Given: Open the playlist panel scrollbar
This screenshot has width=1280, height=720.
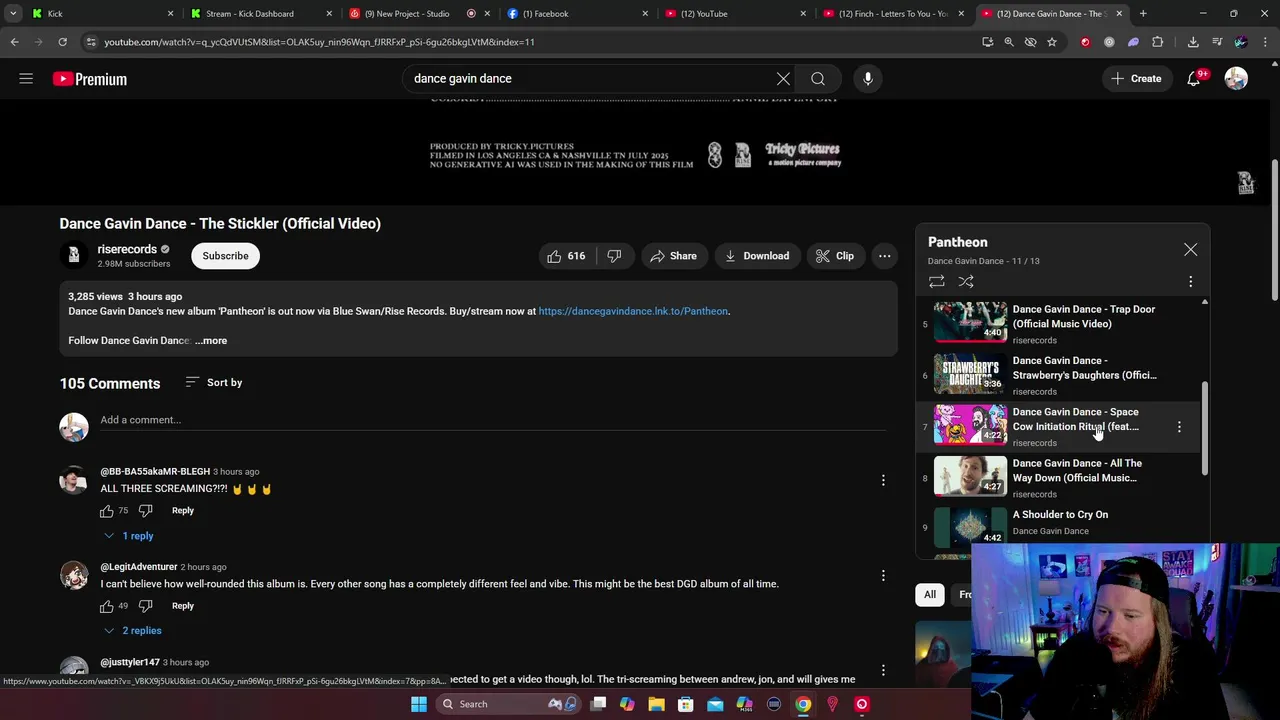Looking at the screenshot, I should click(x=1205, y=428).
